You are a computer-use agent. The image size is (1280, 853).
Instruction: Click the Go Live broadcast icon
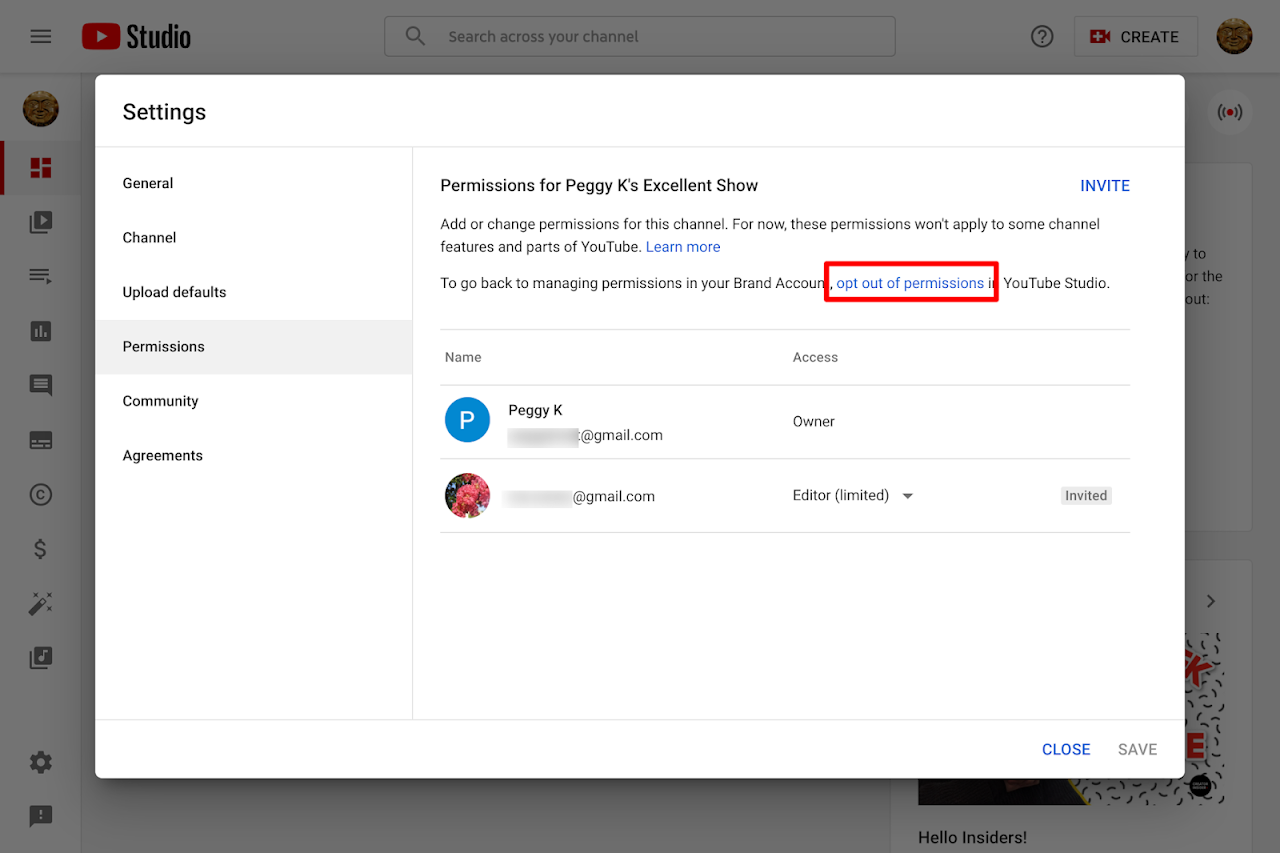pyautogui.click(x=1229, y=112)
